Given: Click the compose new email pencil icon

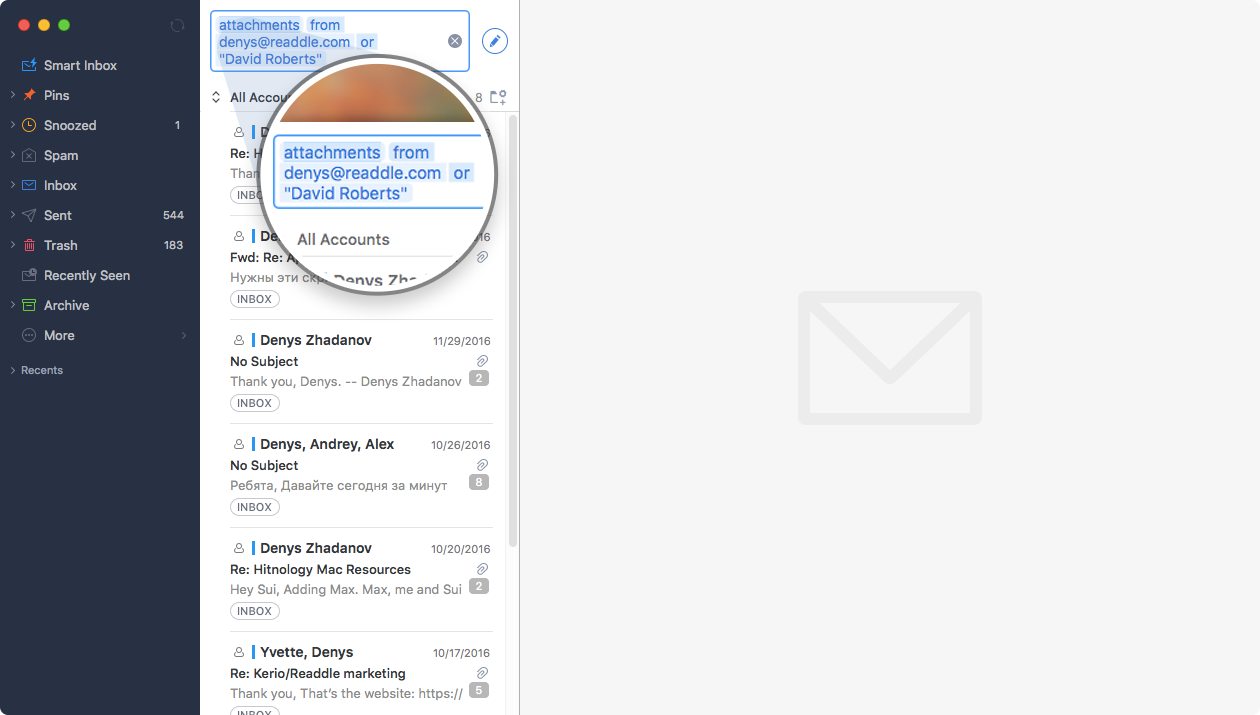Looking at the screenshot, I should point(495,41).
